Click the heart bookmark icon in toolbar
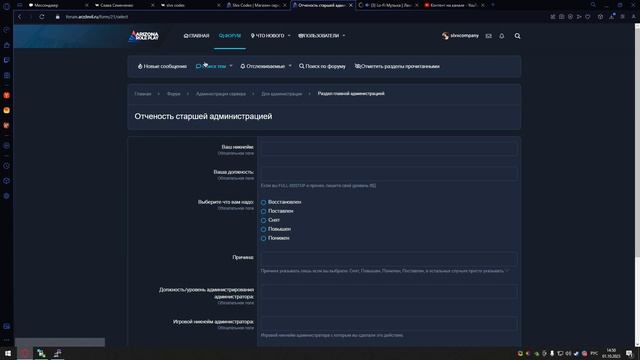Image resolution: width=640 pixels, height=360 pixels. point(588,17)
